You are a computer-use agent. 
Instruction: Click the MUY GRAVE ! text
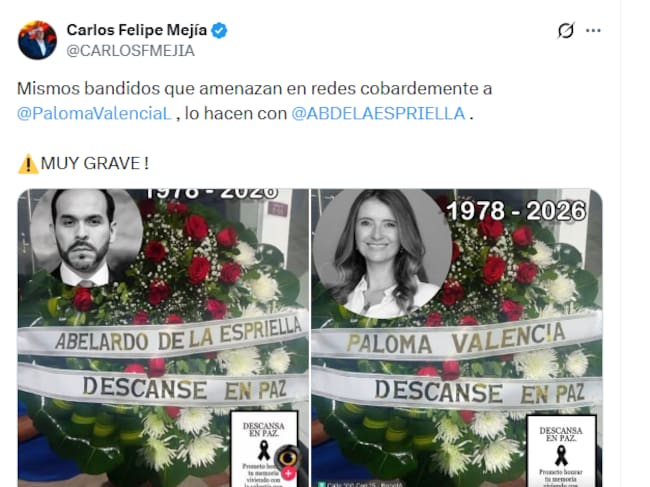pyautogui.click(x=95, y=163)
